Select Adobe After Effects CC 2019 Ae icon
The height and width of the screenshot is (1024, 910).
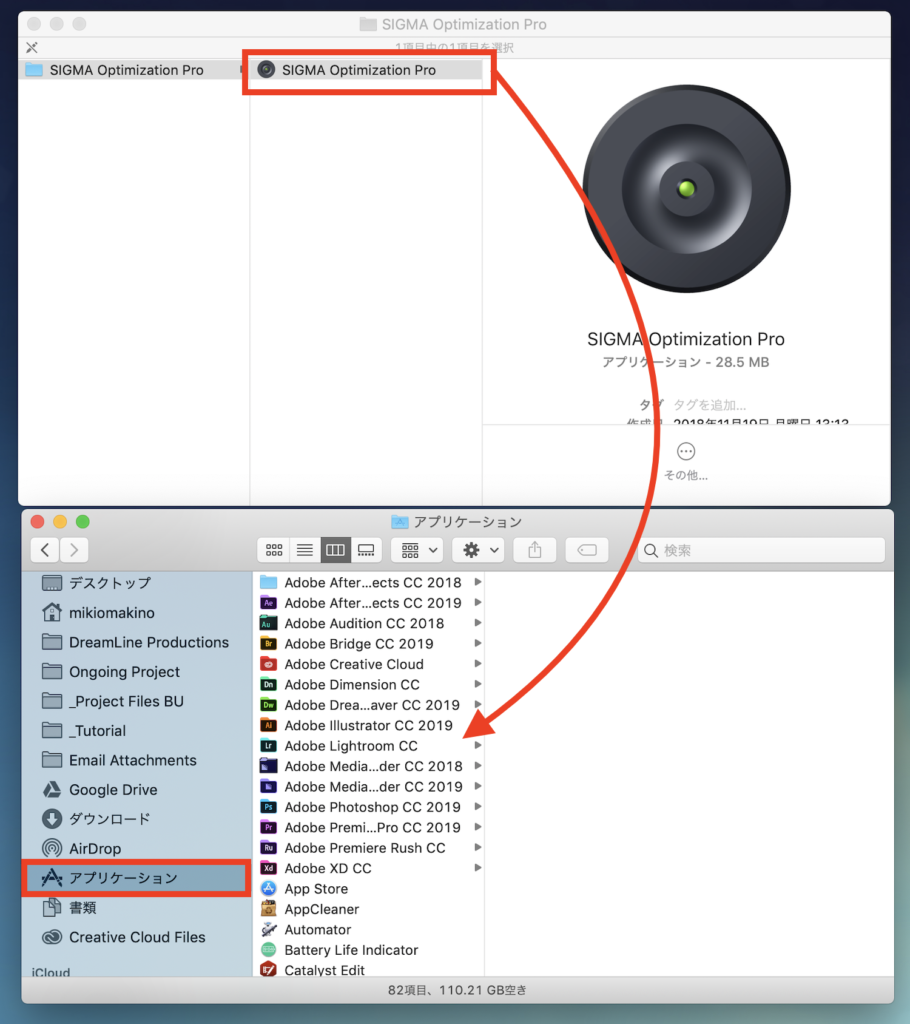(268, 603)
